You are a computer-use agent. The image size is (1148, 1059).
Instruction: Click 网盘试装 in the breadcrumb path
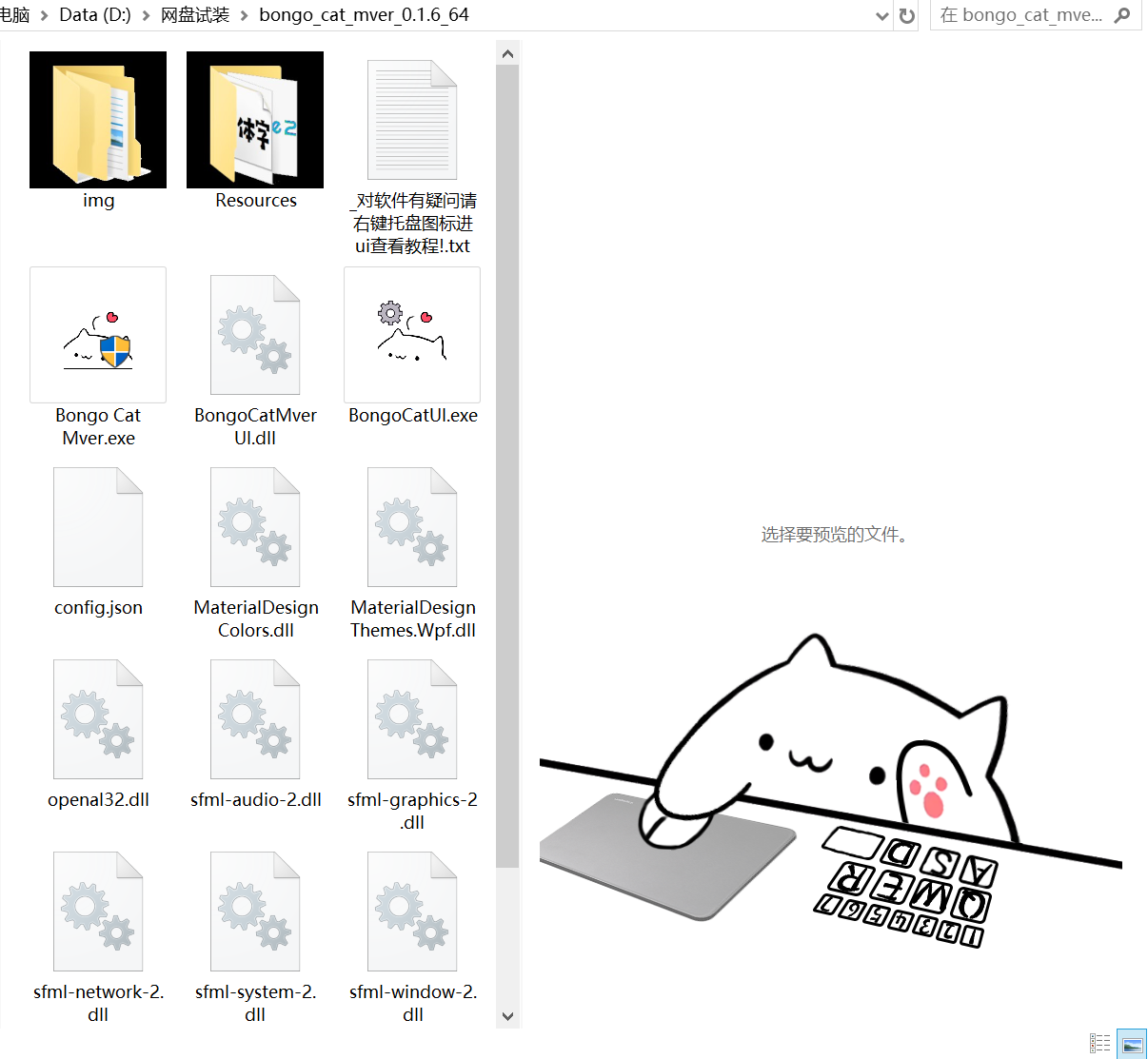(x=195, y=15)
